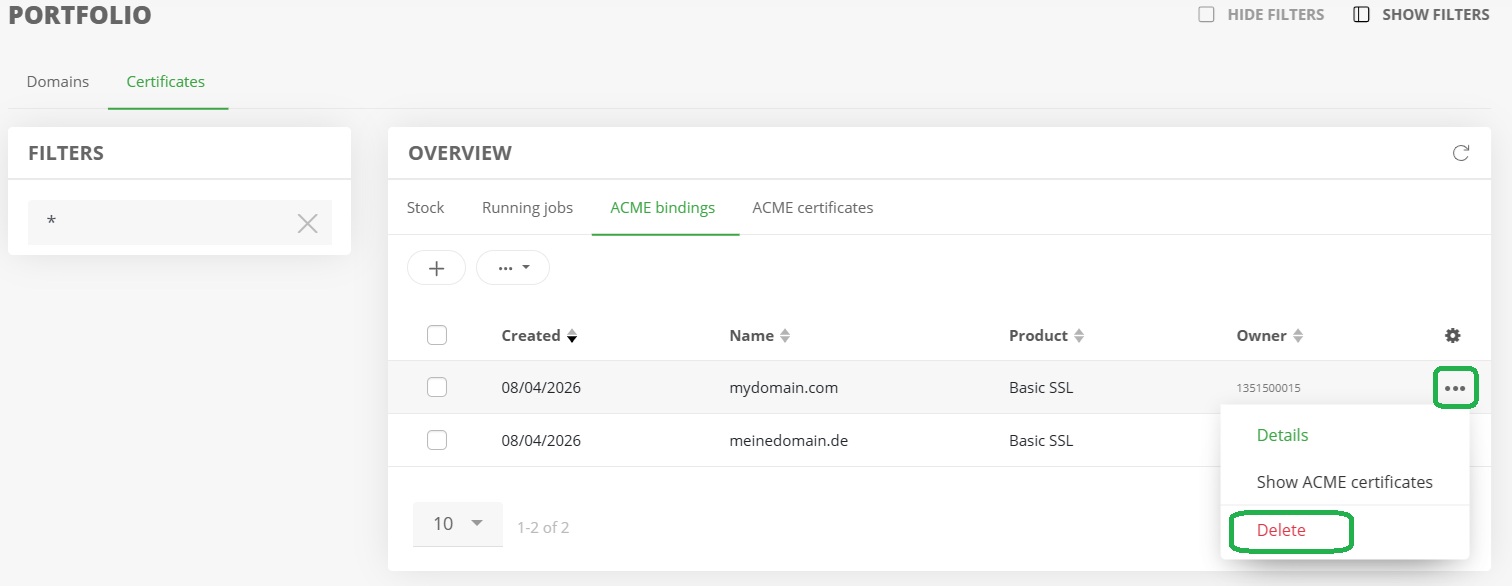The image size is (1512, 586).
Task: Open three-dot actions for mydomain.com row
Action: [x=1455, y=388]
